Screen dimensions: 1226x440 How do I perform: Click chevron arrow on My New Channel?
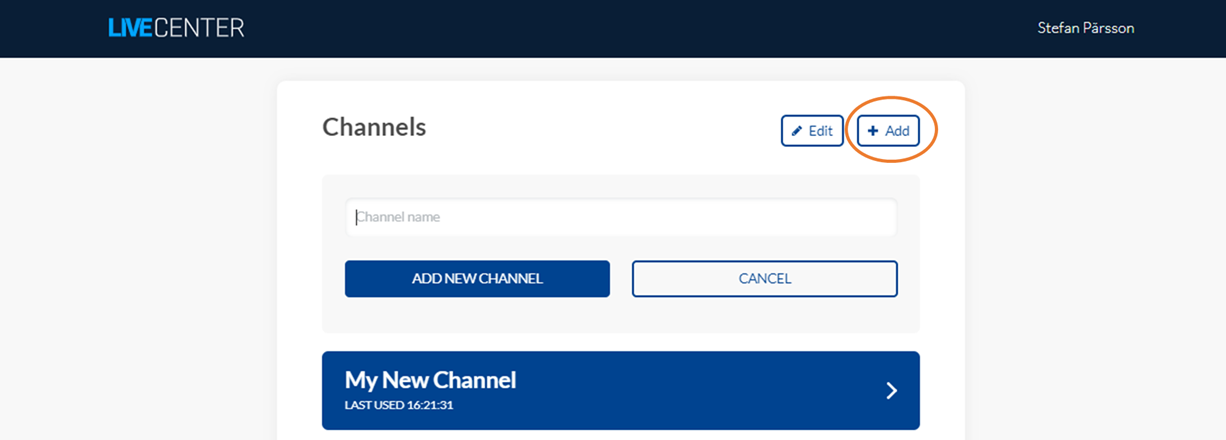892,391
